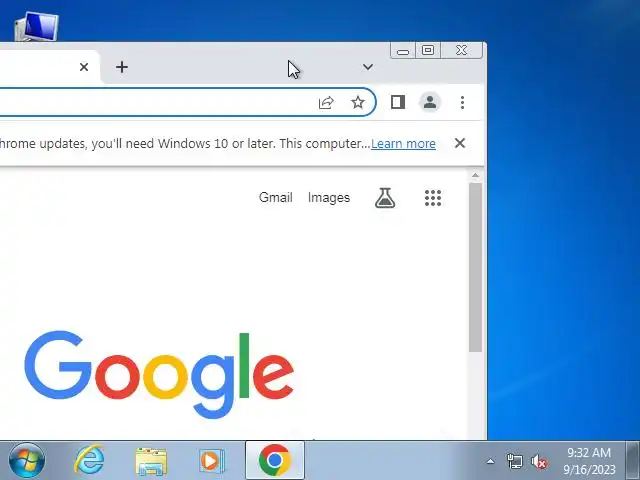Select the Chrome taskbar button
This screenshot has height=480, width=640.
point(275,460)
